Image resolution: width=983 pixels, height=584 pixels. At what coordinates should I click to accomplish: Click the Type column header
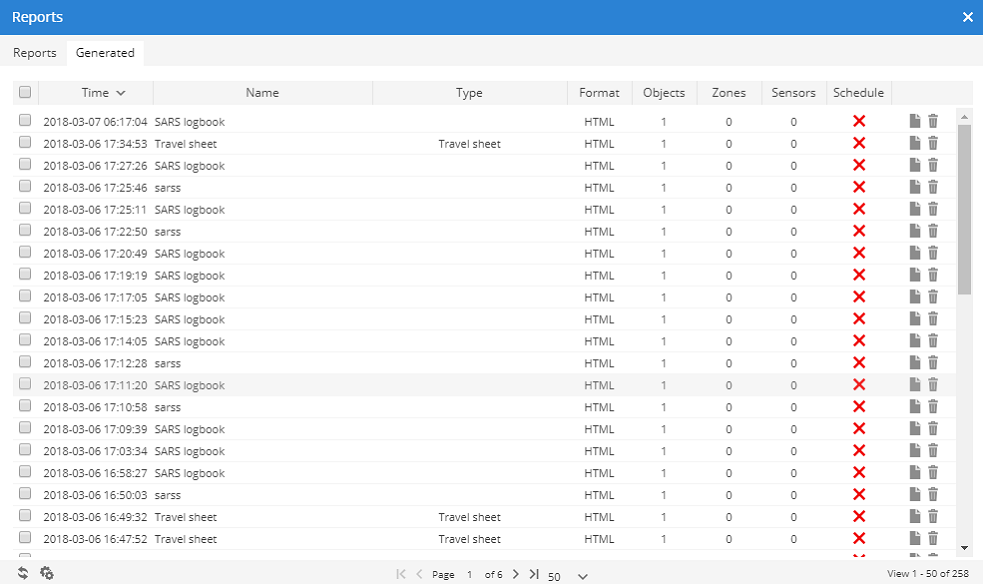(x=469, y=93)
